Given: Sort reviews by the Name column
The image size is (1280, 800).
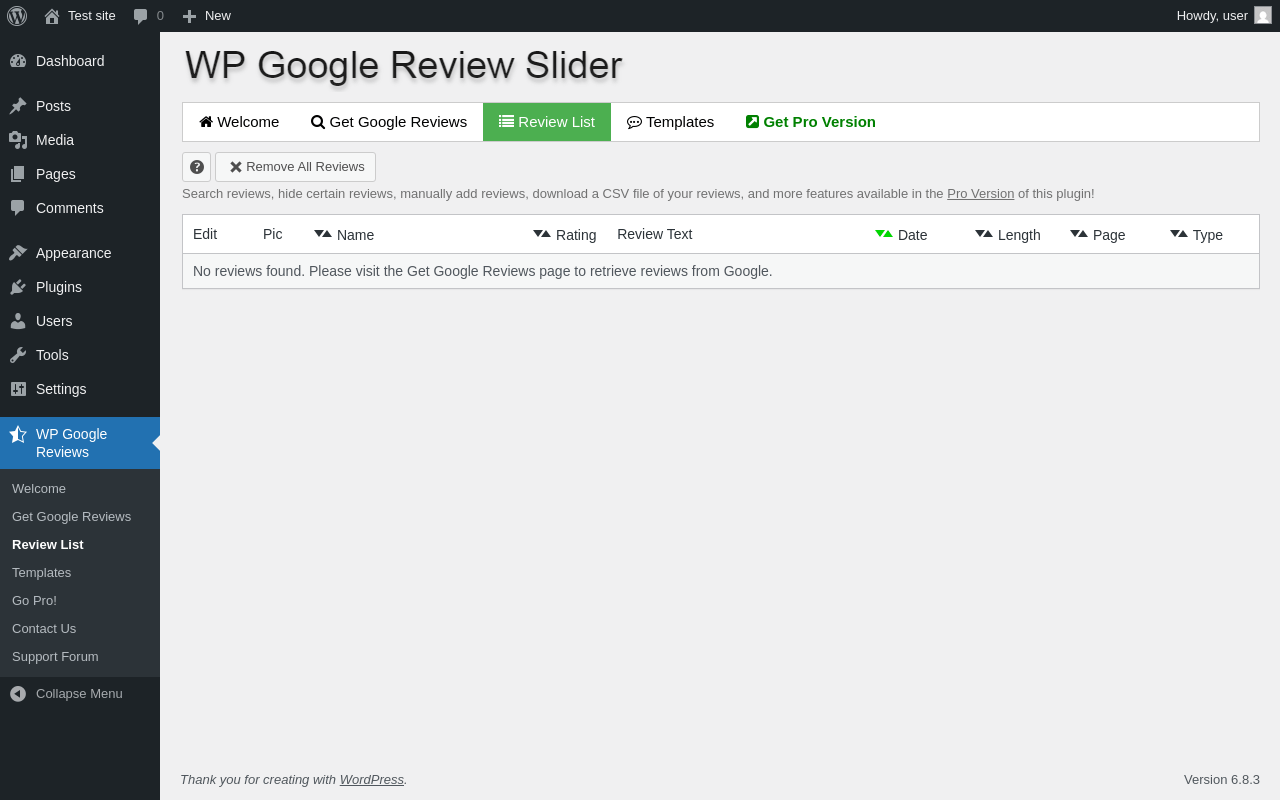Looking at the screenshot, I should pos(344,234).
